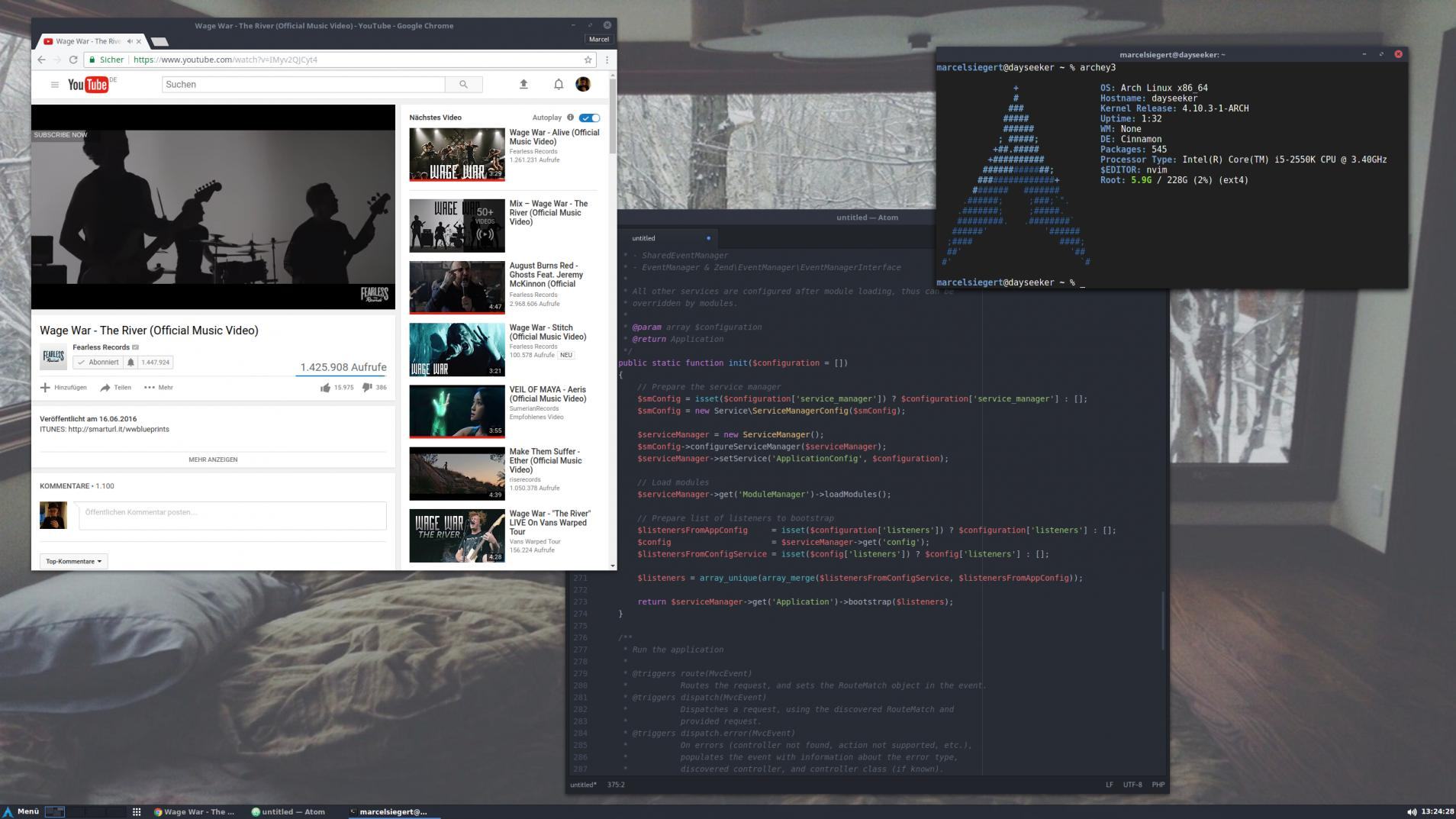Open the Chrome three-dot menu

(607, 60)
